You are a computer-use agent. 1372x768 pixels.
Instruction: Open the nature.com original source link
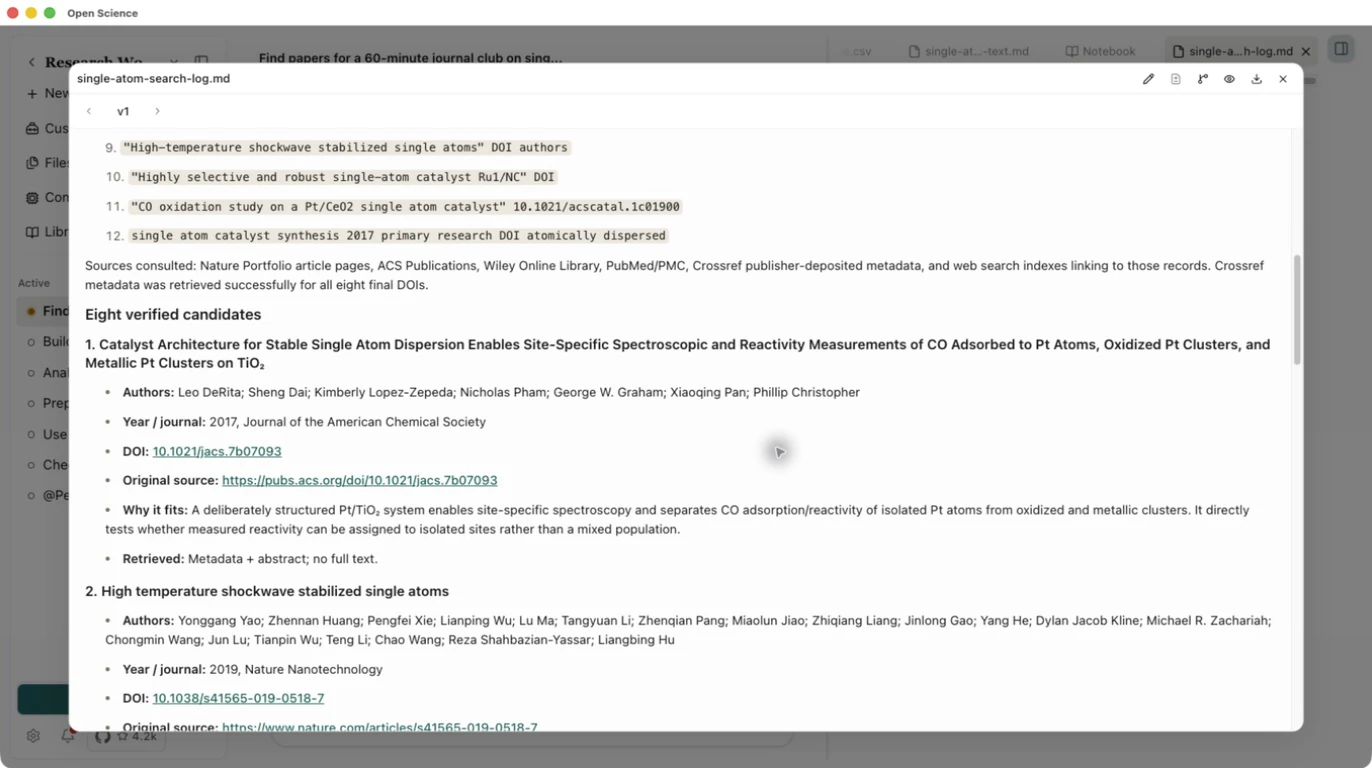[x=380, y=727]
